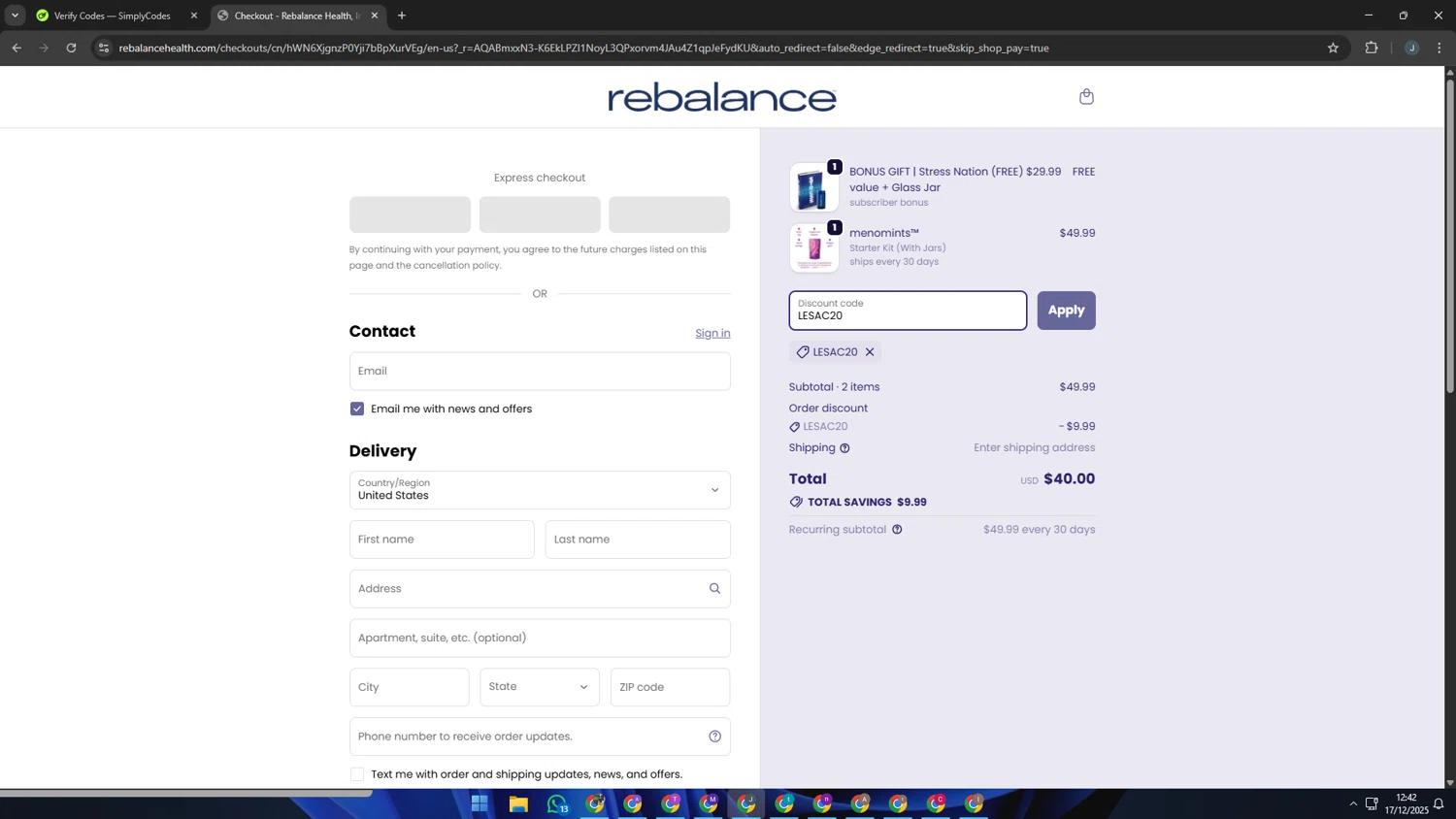This screenshot has height=819, width=1456.
Task: Focus the Email input field
Action: 540,371
